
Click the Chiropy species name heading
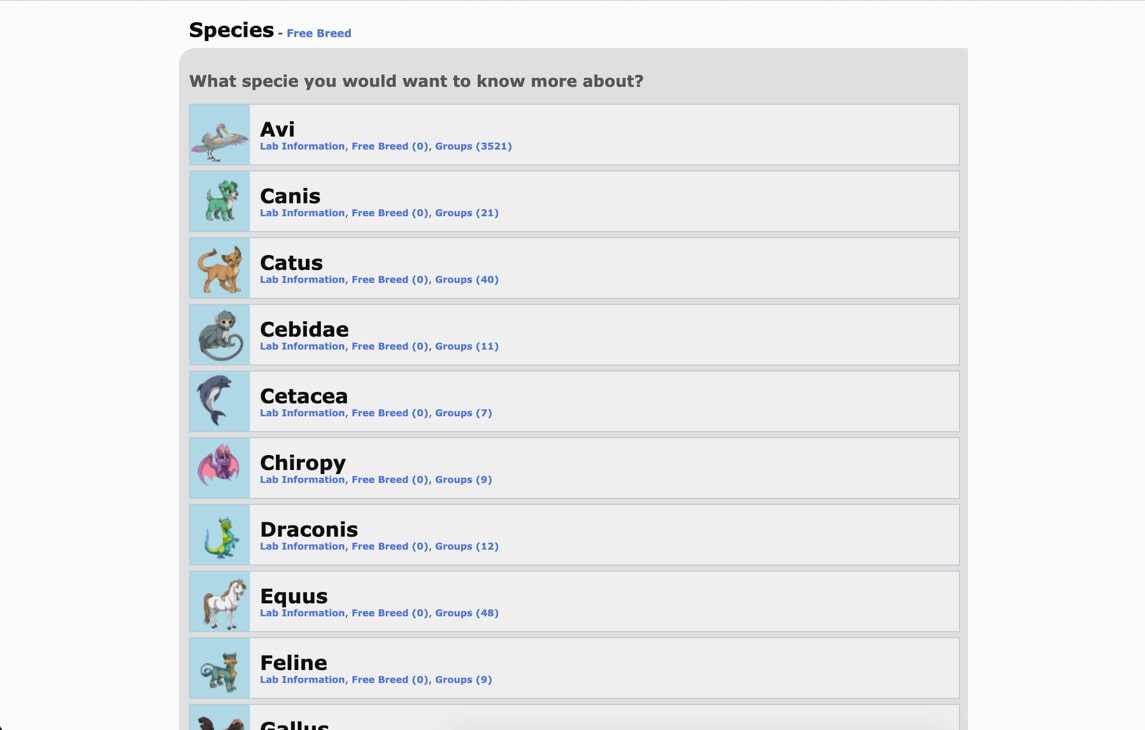(303, 463)
